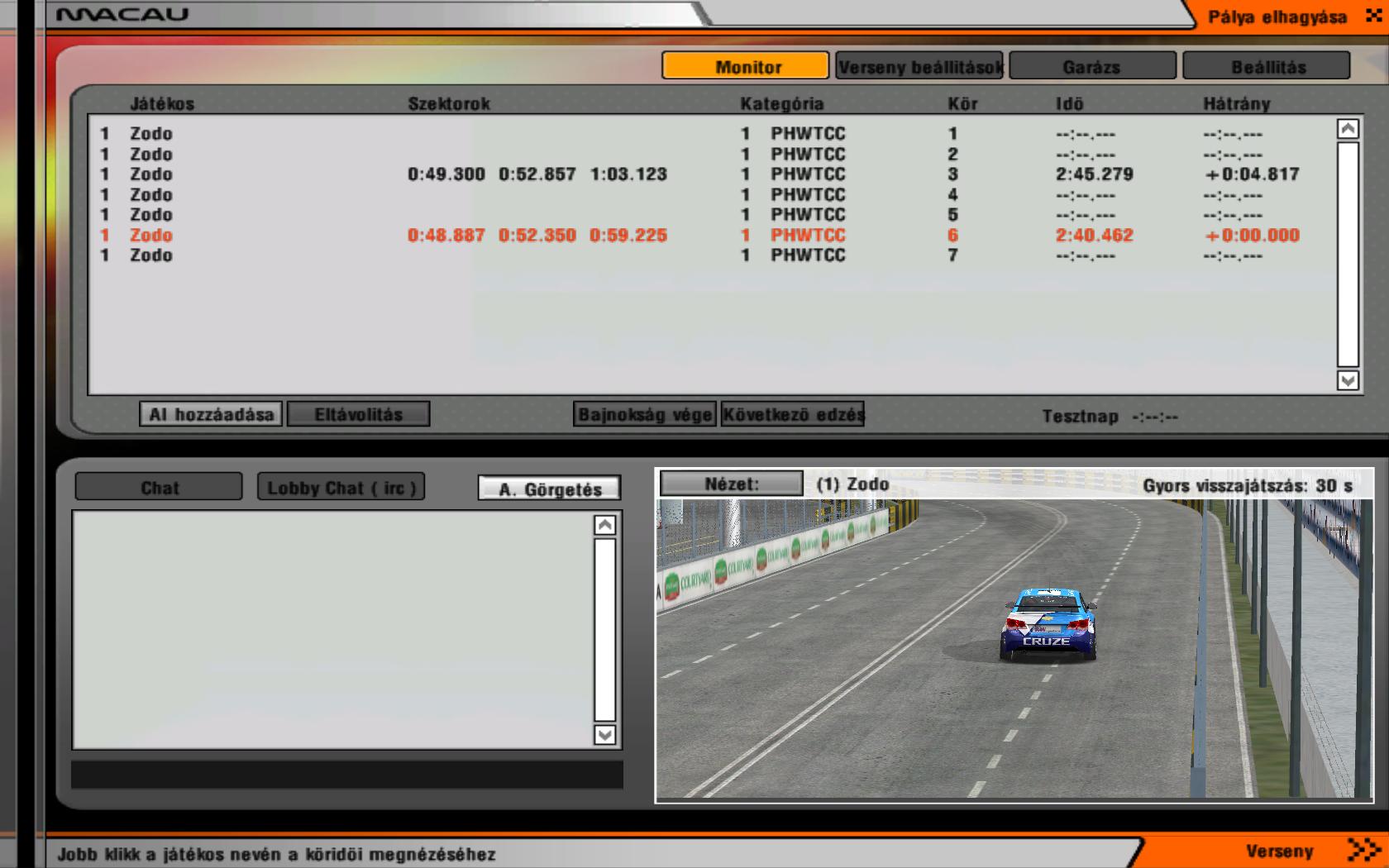Click the Kategória column header
Image resolution: width=1389 pixels, height=868 pixels.
pos(782,103)
